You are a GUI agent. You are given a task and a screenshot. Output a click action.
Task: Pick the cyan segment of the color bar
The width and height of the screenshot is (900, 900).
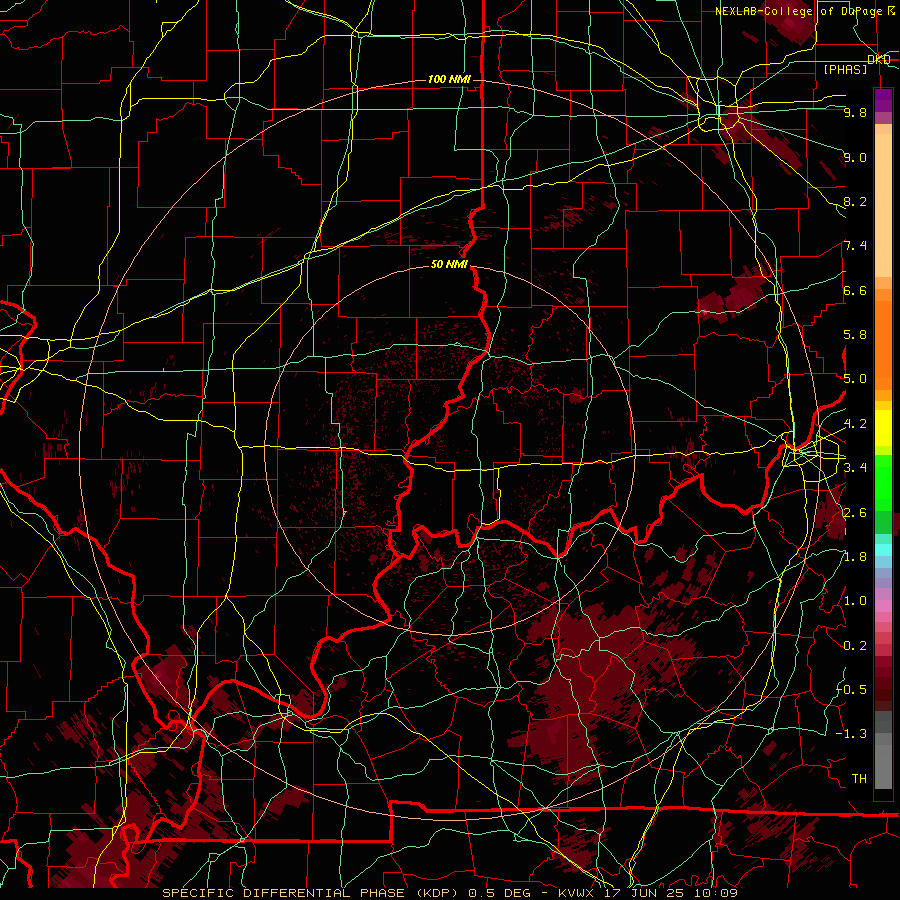click(x=883, y=550)
